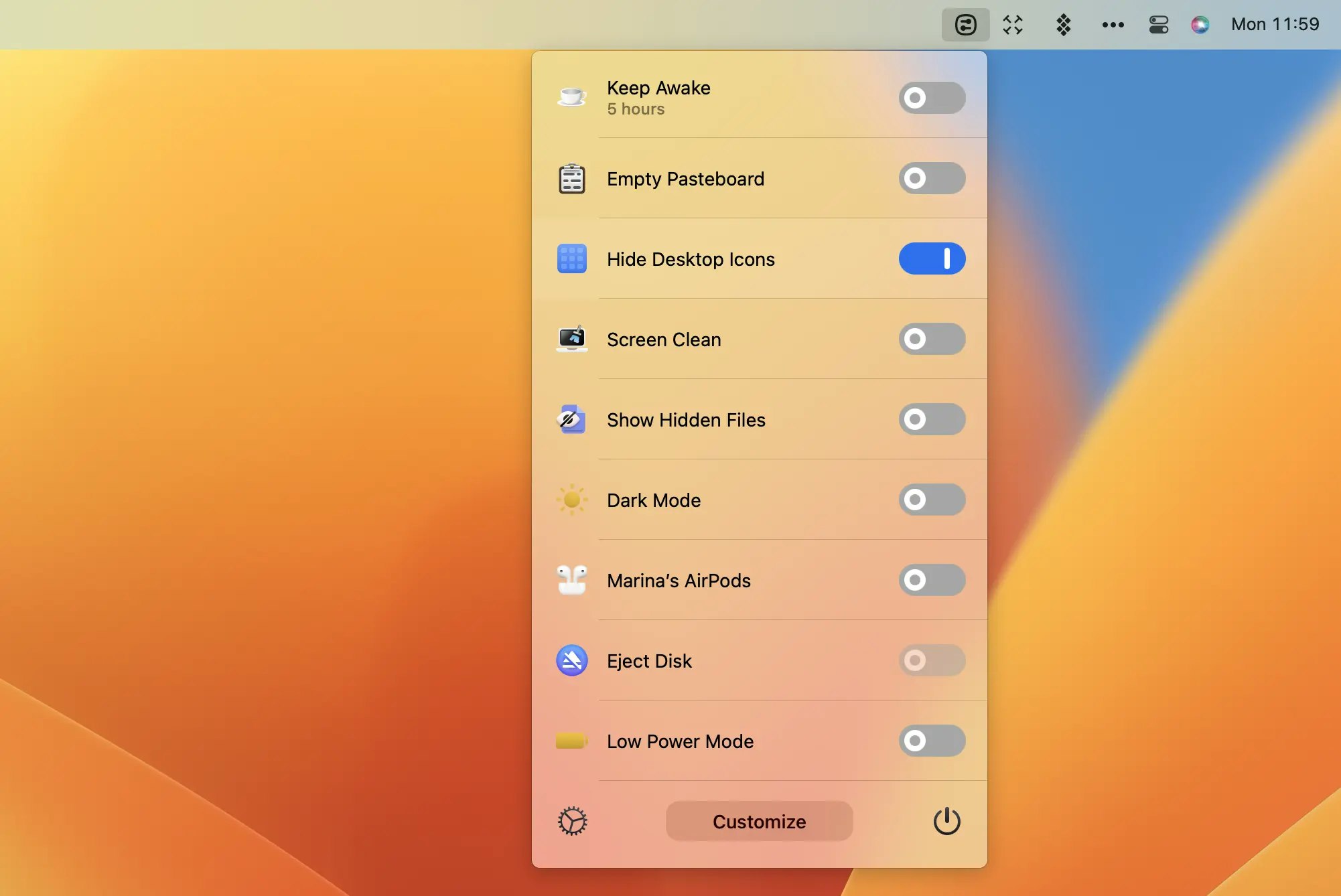Click the 'Marina's AirPods' label

point(679,581)
